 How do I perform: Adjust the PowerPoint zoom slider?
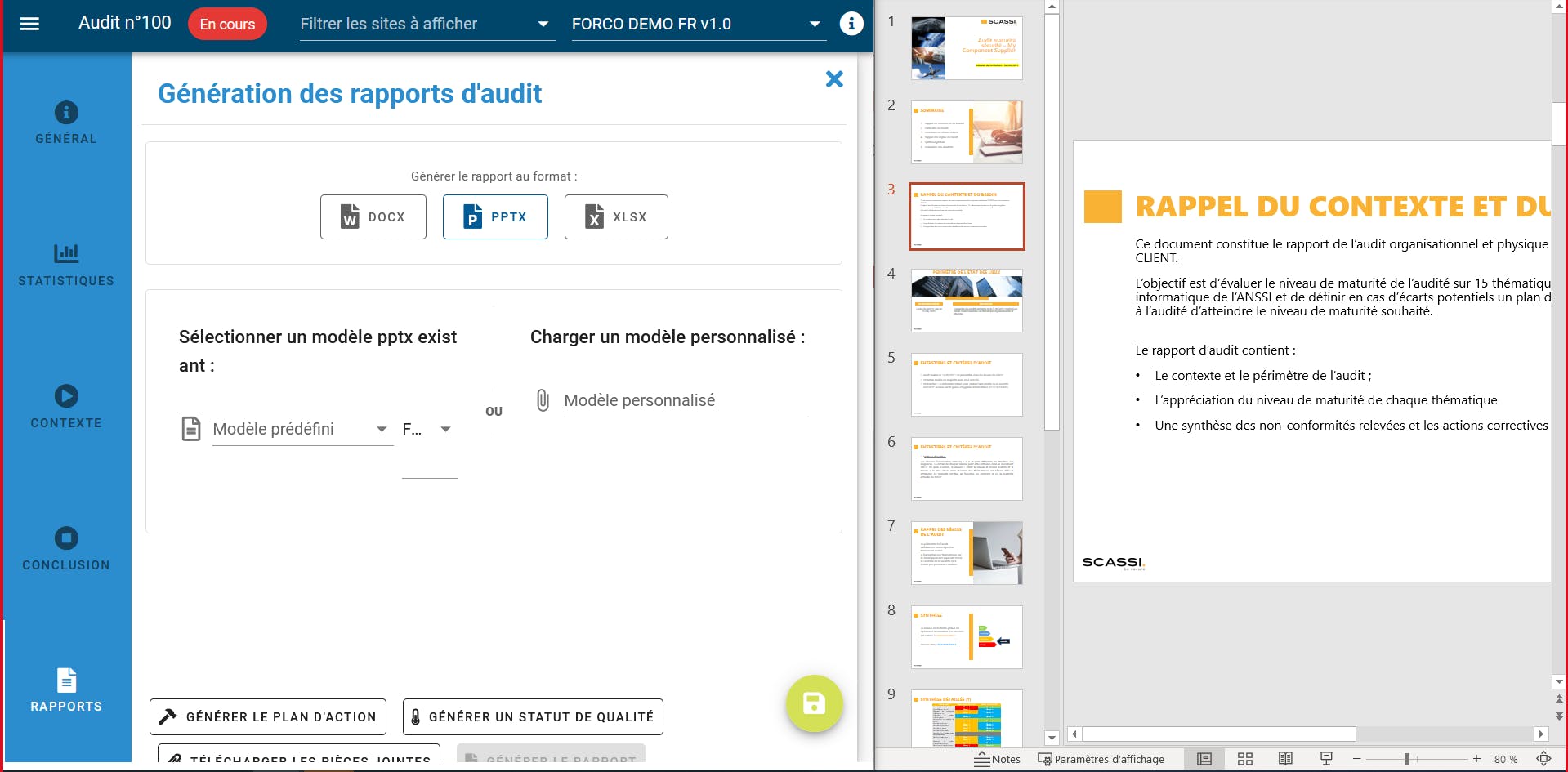click(1407, 759)
